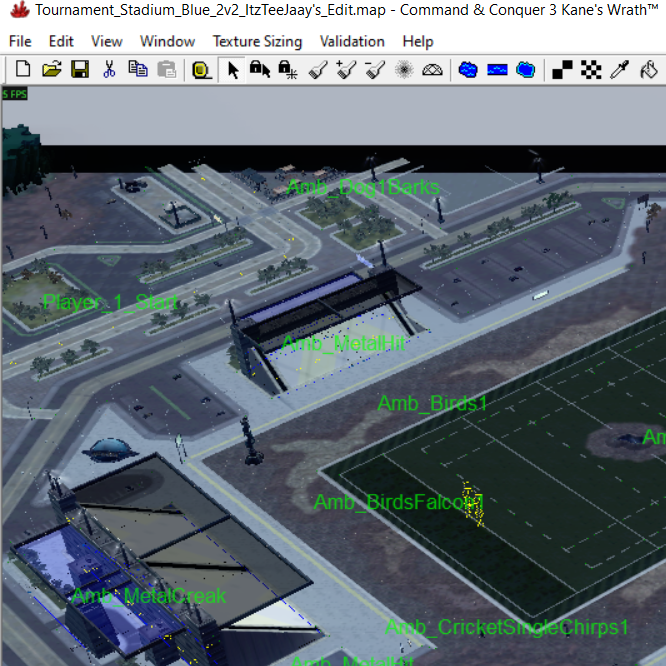The width and height of the screenshot is (666, 666).
Task: Select the Amb_Birds1 ambient marker
Action: pos(432,403)
